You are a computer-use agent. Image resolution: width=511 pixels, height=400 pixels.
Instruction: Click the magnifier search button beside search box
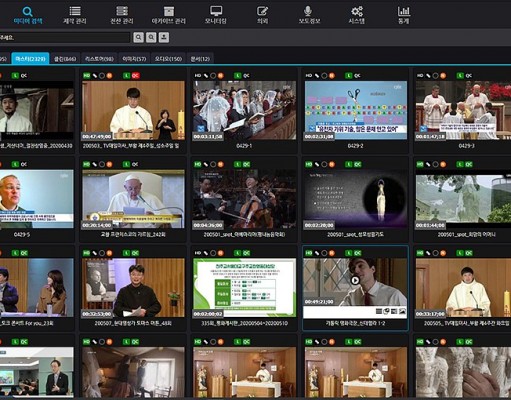coord(138,37)
